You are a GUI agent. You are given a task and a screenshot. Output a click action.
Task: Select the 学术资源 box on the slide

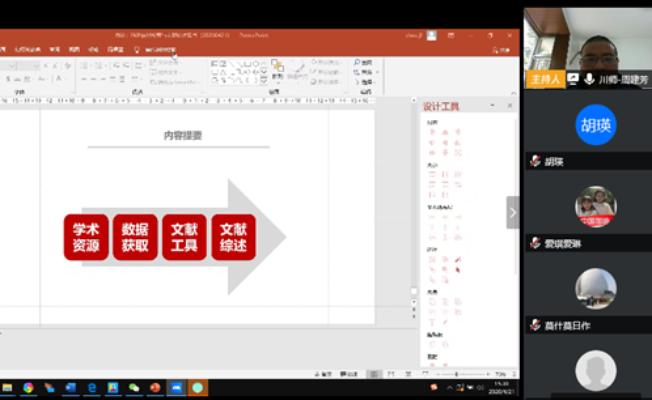pos(86,237)
